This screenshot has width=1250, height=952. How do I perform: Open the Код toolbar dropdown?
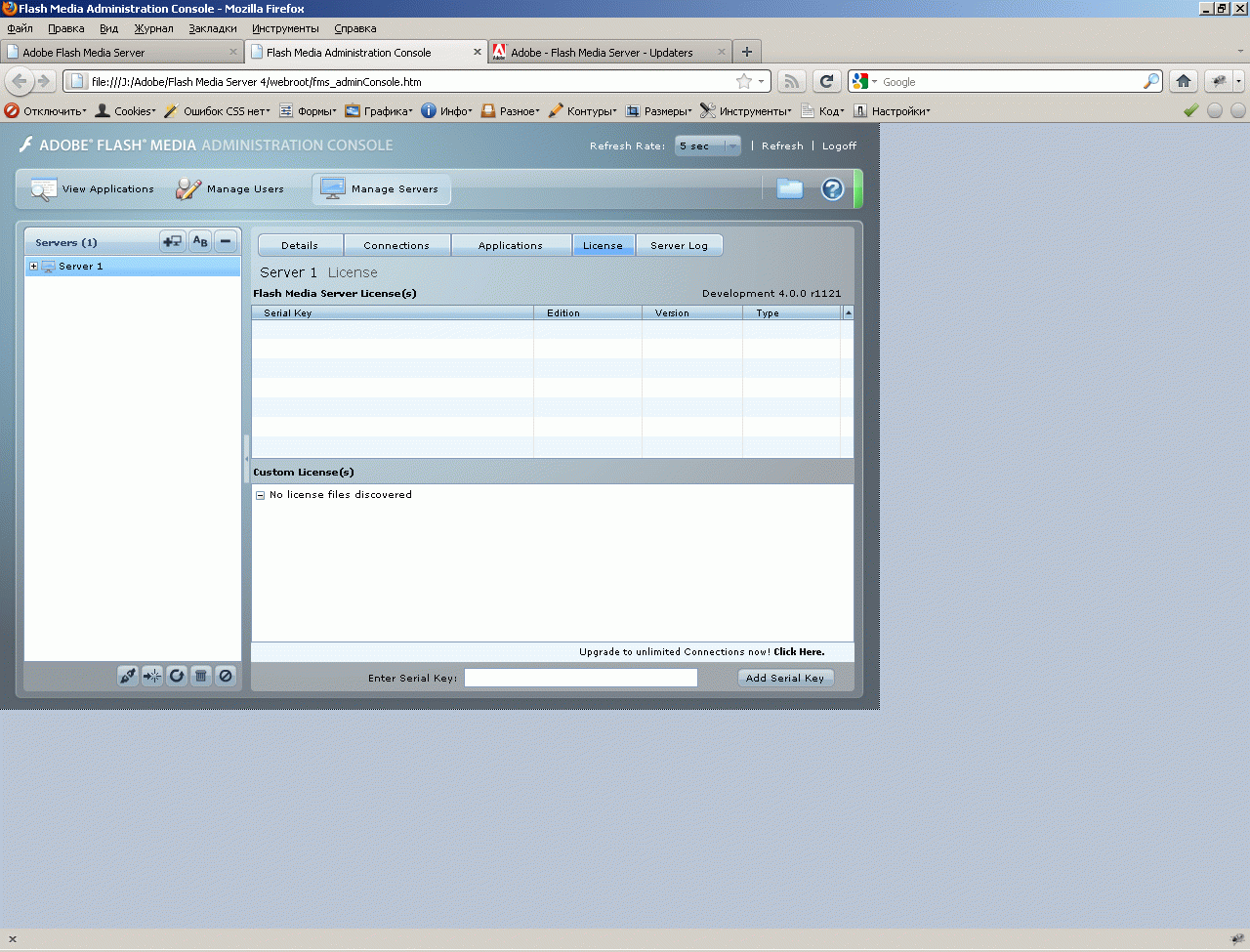(822, 110)
